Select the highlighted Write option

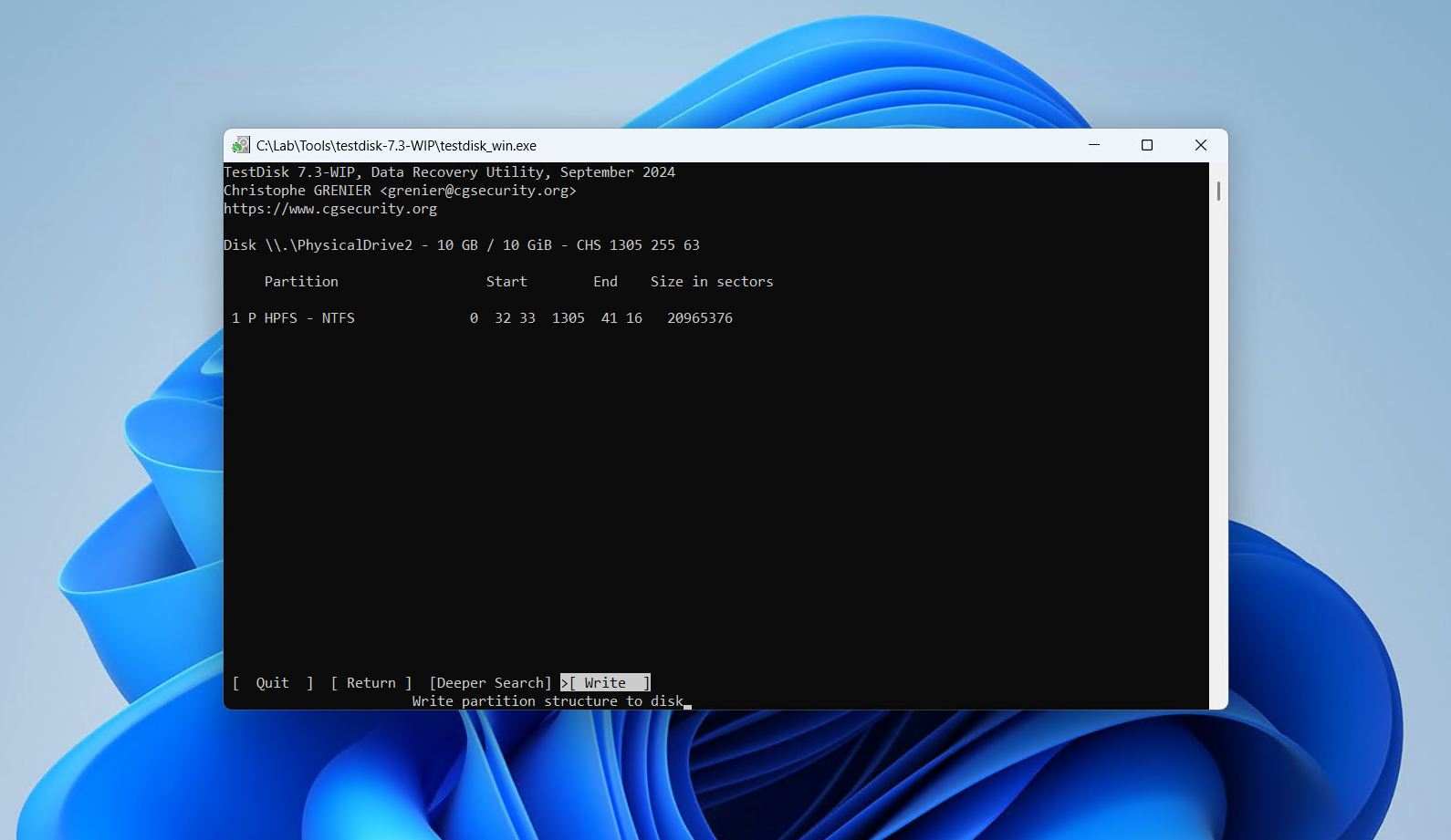(x=605, y=683)
